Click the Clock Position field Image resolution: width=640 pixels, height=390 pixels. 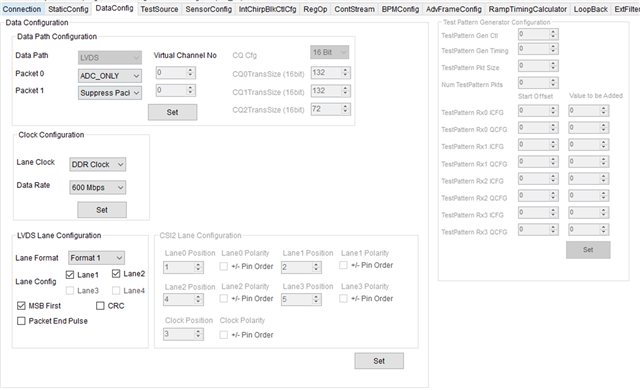tap(183, 334)
